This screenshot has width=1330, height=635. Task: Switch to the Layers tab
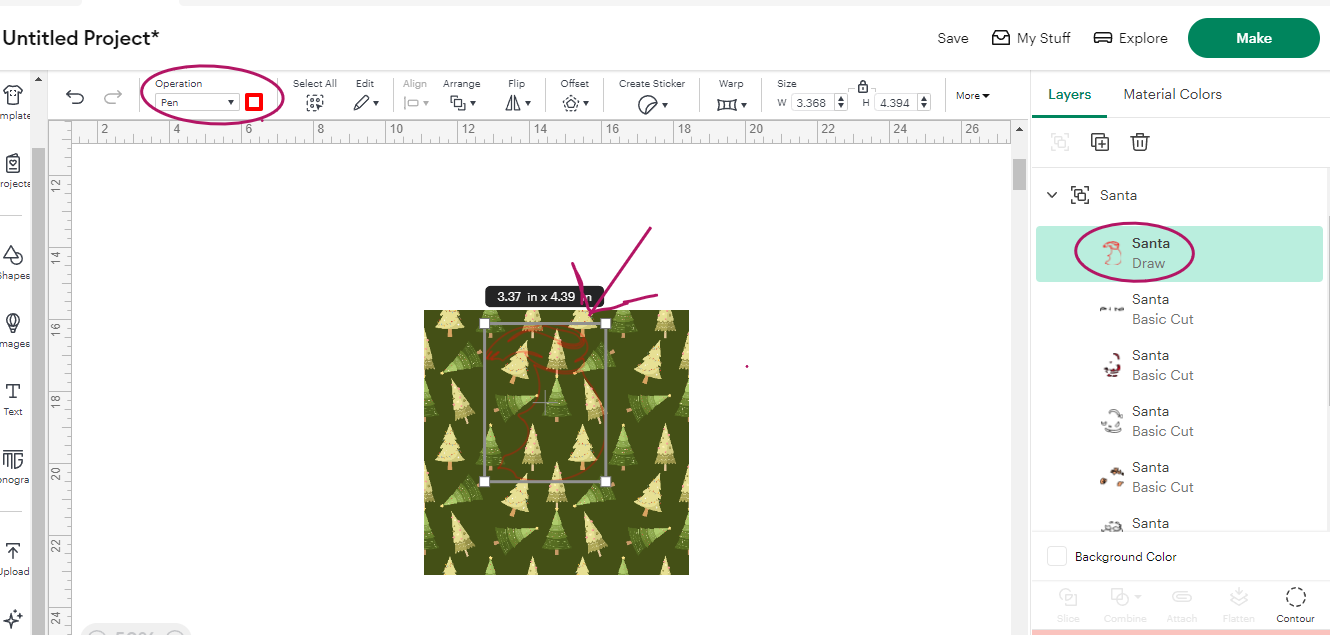coord(1069,94)
